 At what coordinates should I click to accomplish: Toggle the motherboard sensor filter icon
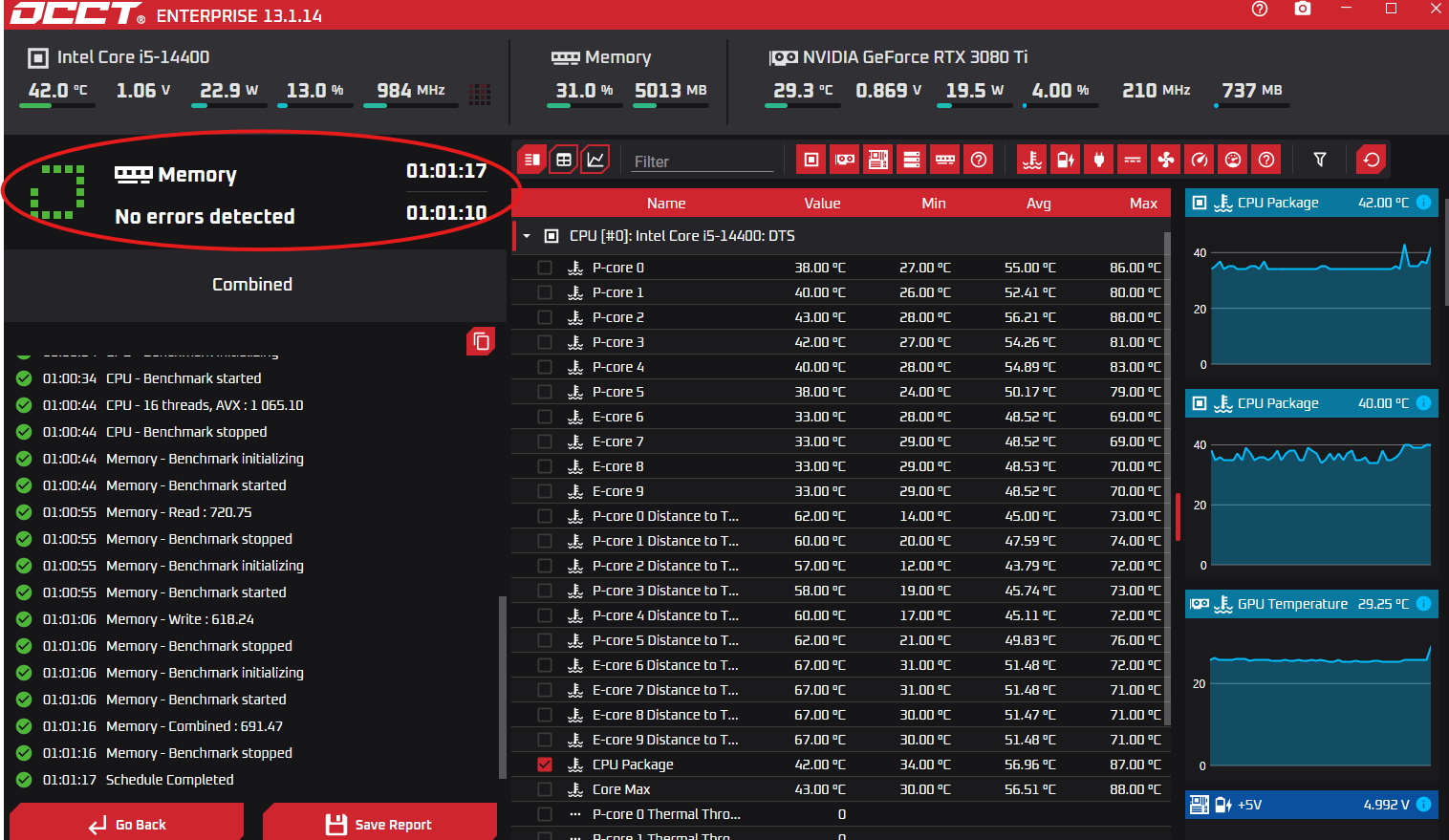[x=878, y=160]
